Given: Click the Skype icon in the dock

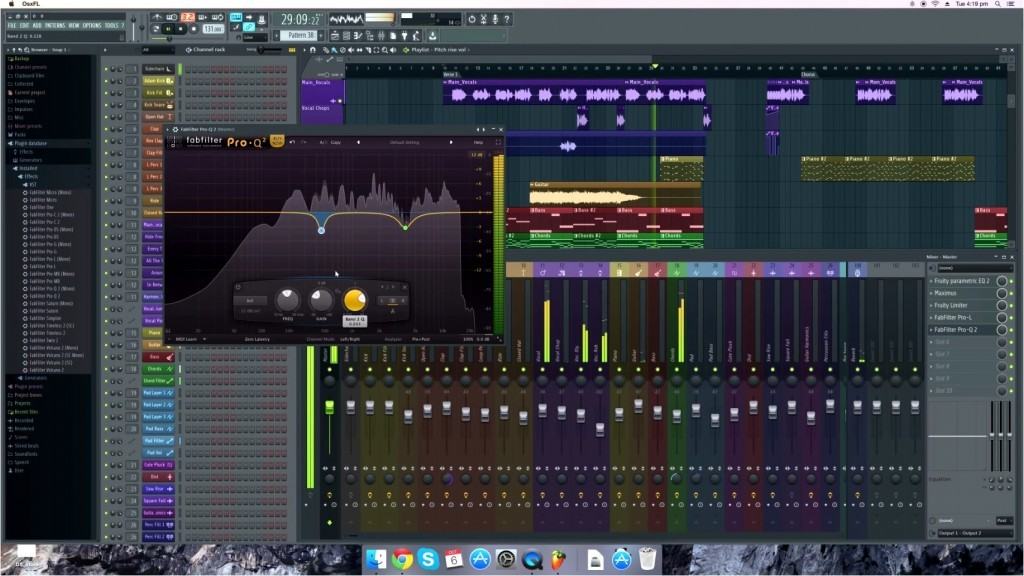Looking at the screenshot, I should [429, 559].
